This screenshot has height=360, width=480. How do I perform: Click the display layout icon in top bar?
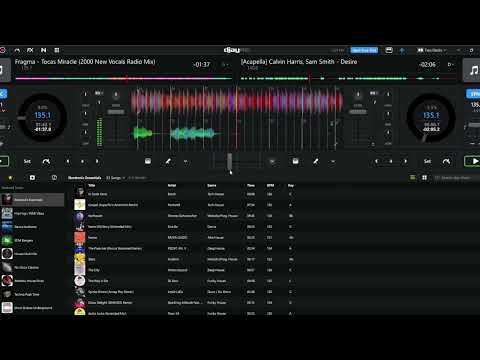(389, 50)
